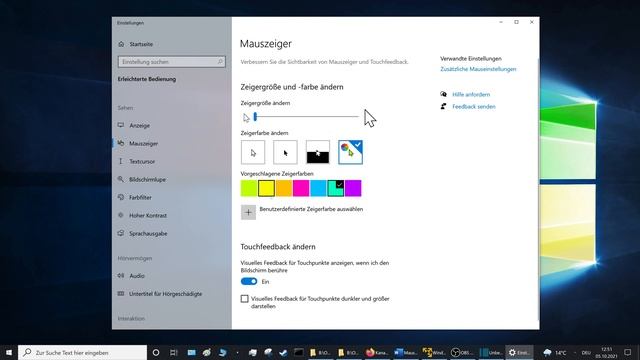Open OBS Studio in taskbar

coord(462,352)
